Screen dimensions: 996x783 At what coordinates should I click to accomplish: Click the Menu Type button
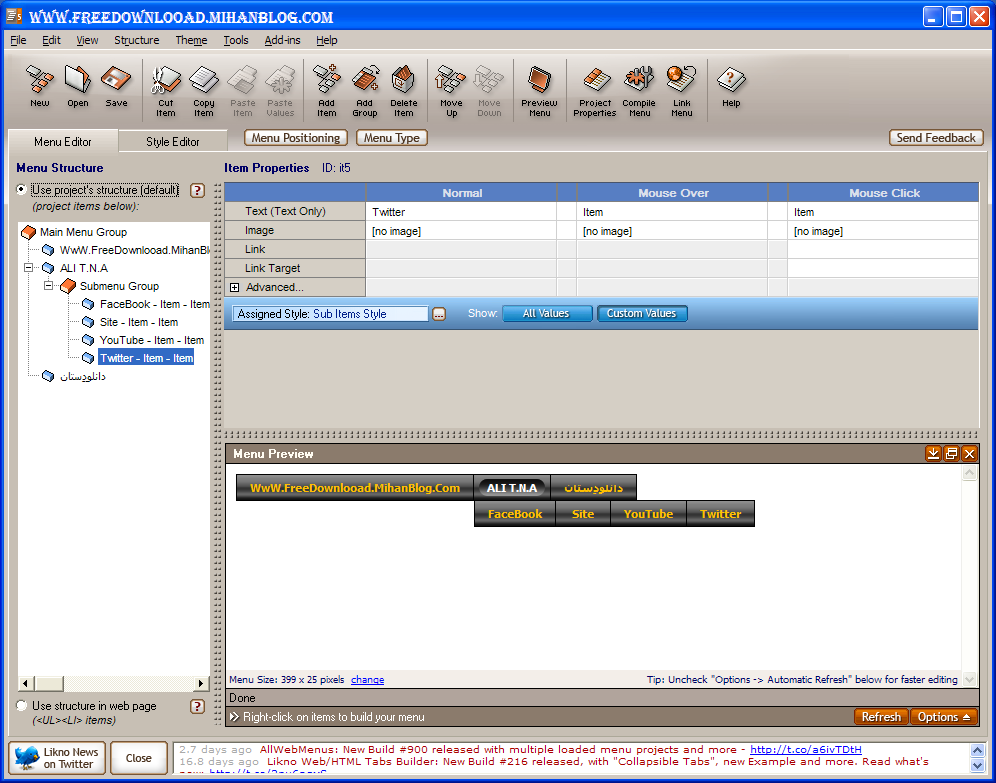pyautogui.click(x=391, y=138)
